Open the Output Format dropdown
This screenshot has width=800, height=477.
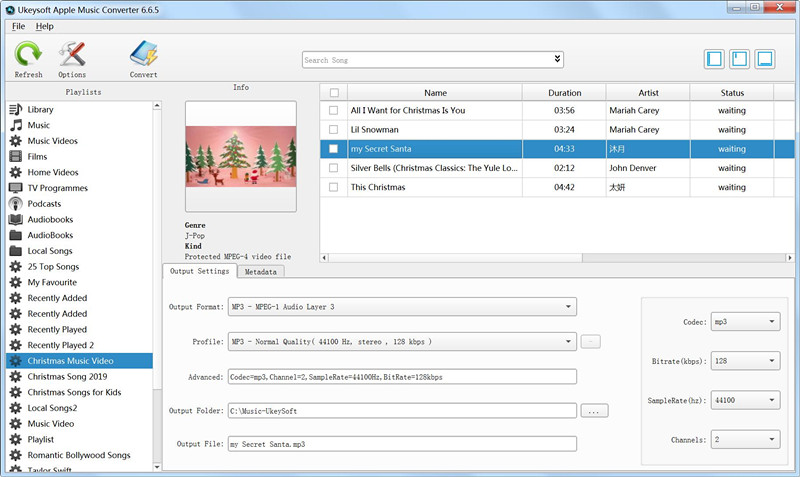(x=402, y=307)
